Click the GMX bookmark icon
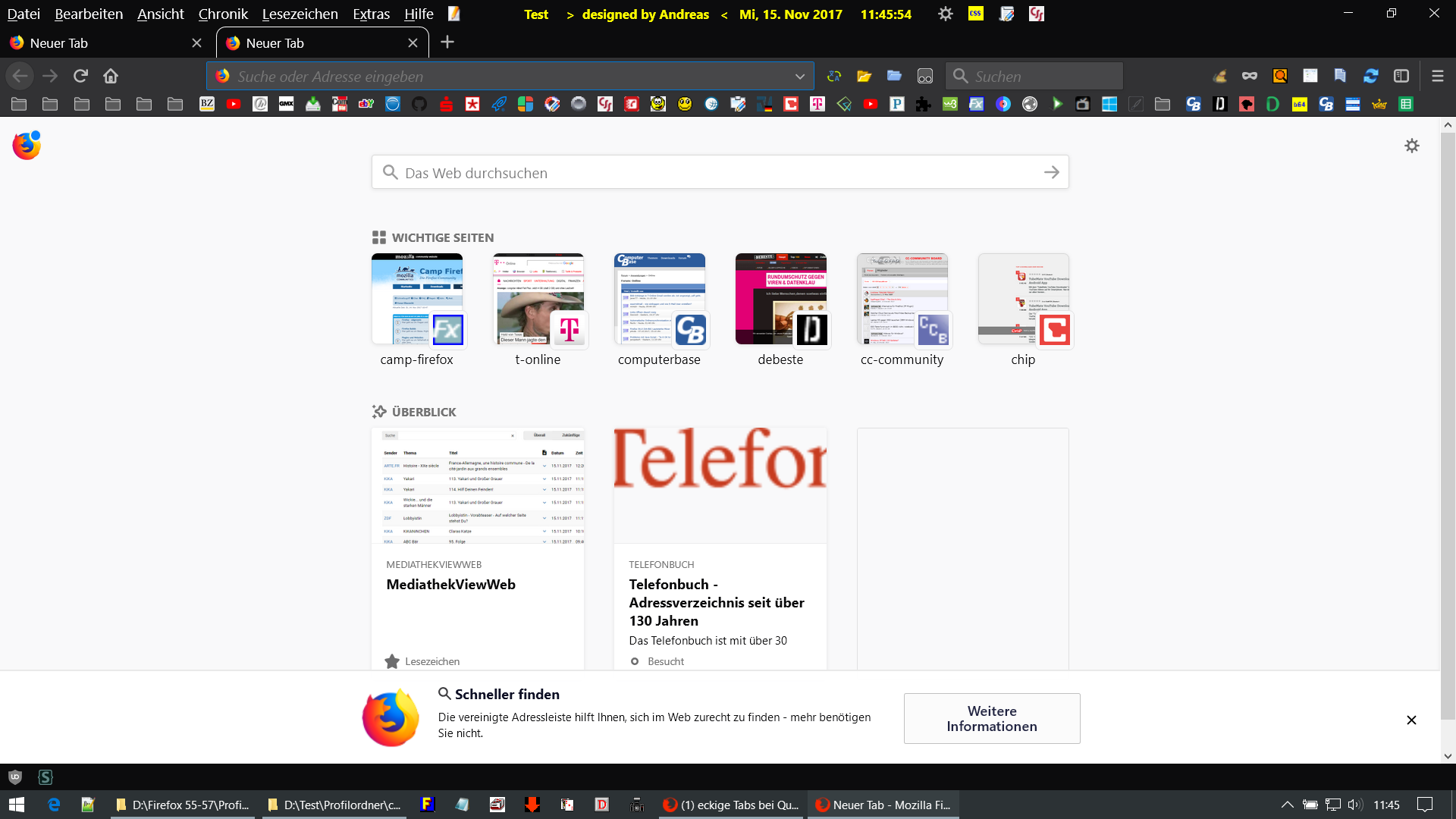Viewport: 1456px width, 819px height. (286, 104)
